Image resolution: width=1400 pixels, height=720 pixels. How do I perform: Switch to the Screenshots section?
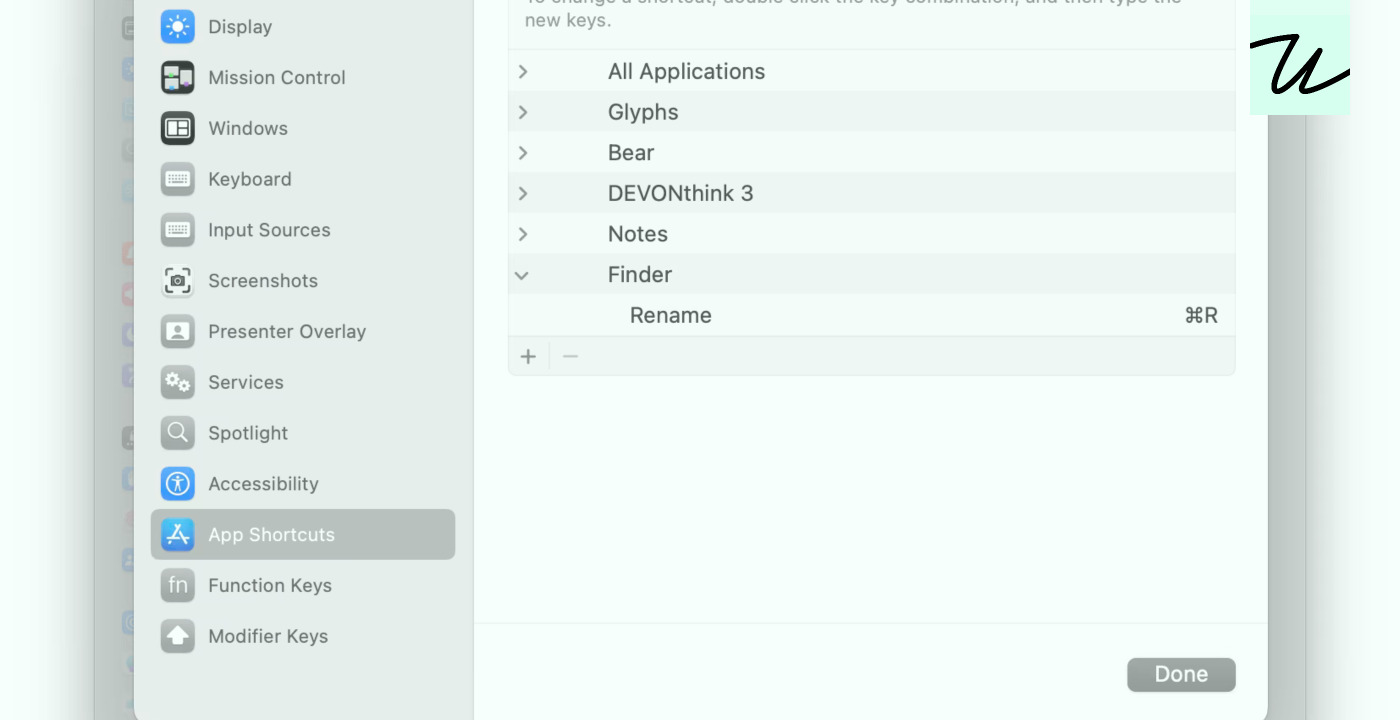303,281
